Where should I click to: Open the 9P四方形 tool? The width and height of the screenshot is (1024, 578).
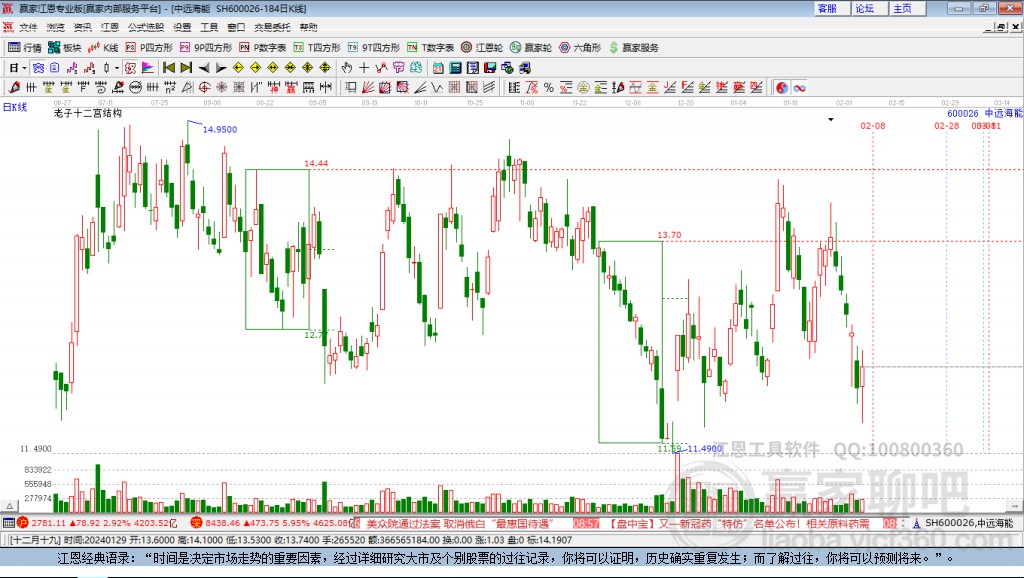(206, 48)
